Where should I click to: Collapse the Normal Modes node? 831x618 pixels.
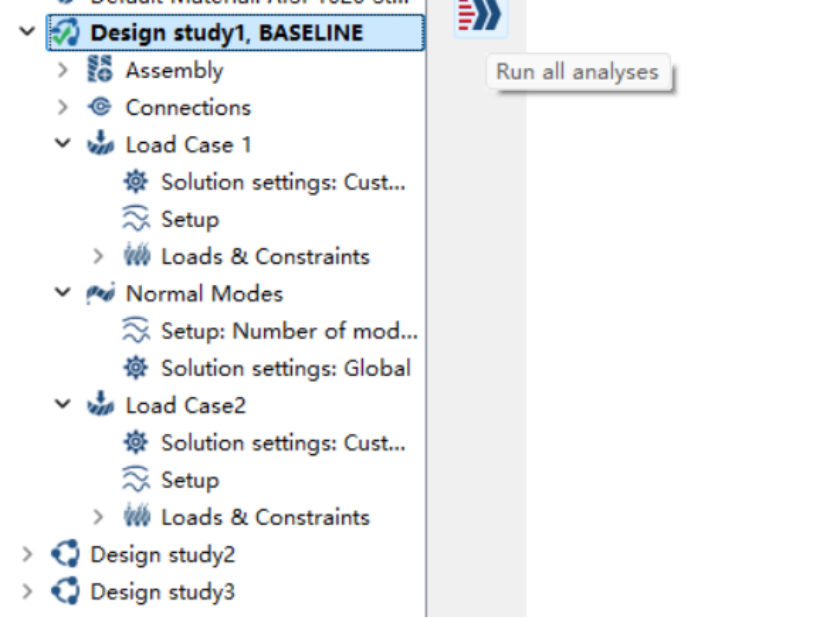pyautogui.click(x=63, y=293)
